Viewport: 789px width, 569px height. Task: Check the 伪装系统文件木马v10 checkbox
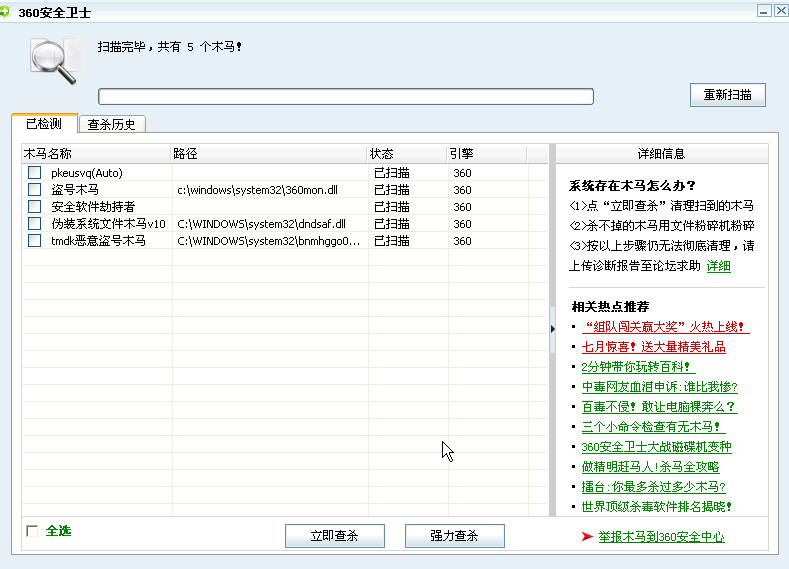tap(34, 224)
